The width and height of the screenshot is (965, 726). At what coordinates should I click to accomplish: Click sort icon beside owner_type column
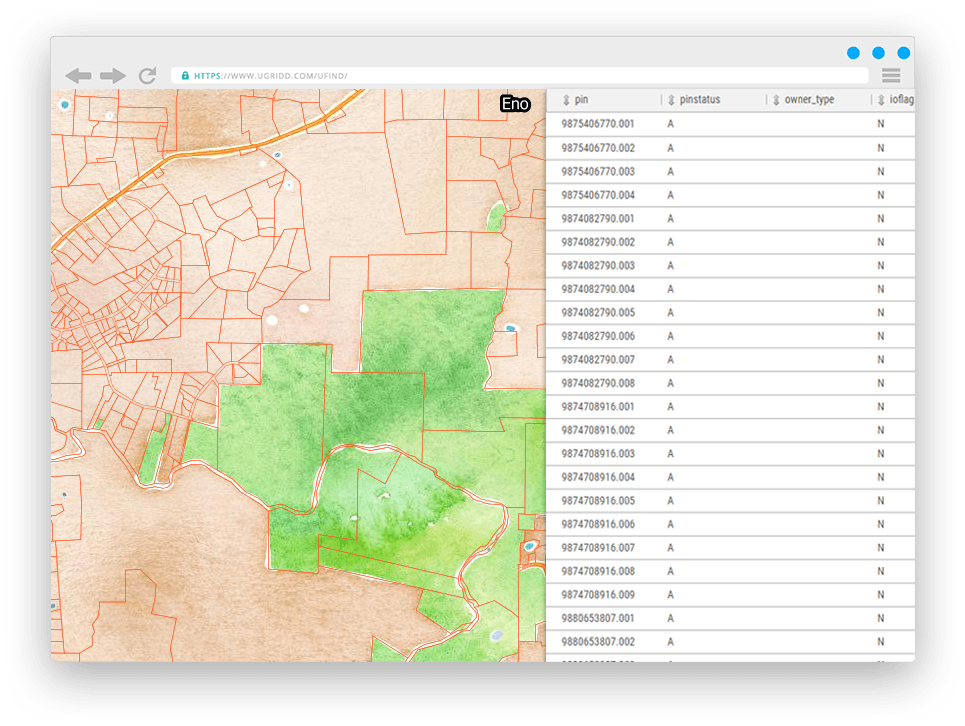pos(776,100)
